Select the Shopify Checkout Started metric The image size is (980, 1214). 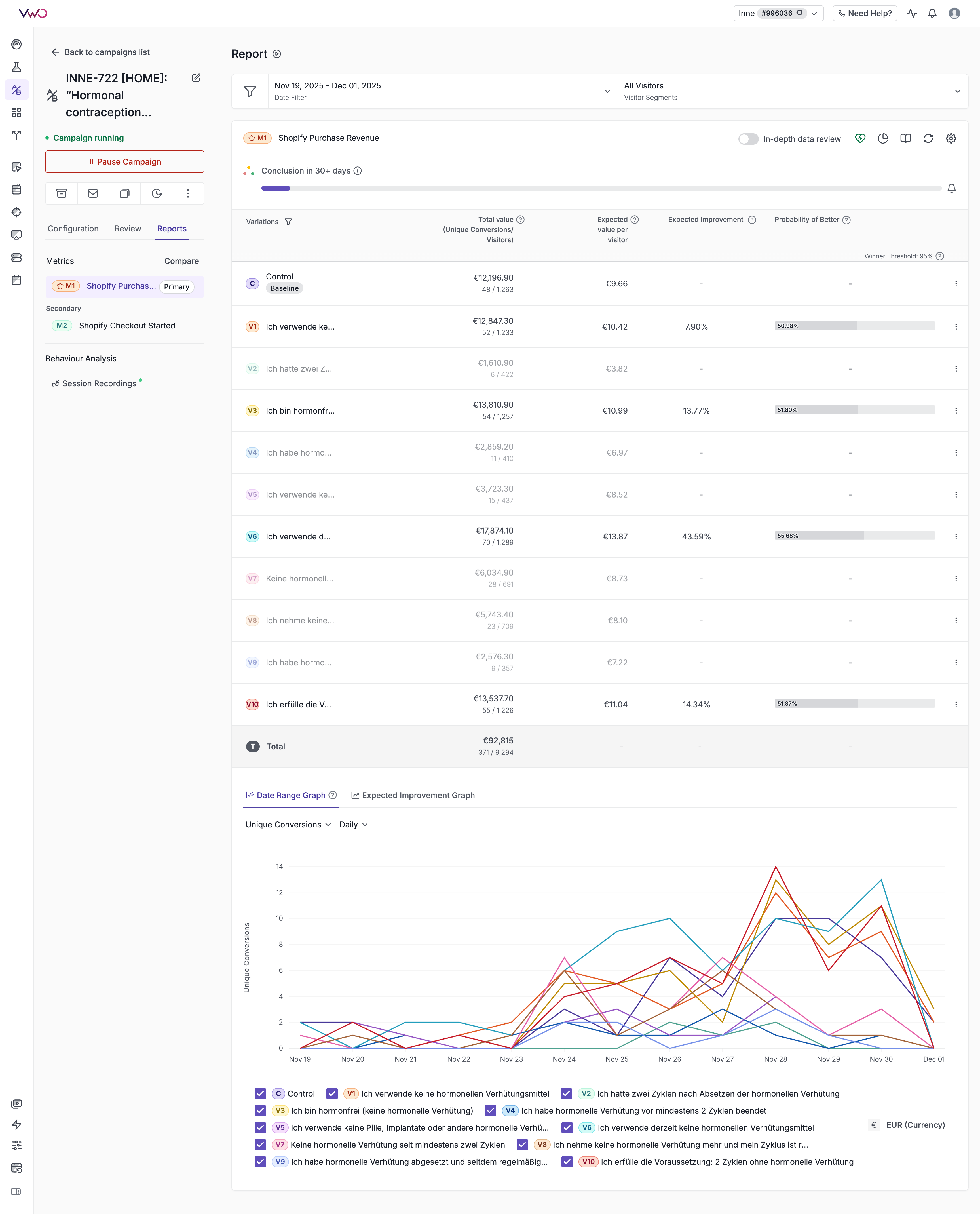pyautogui.click(x=127, y=326)
